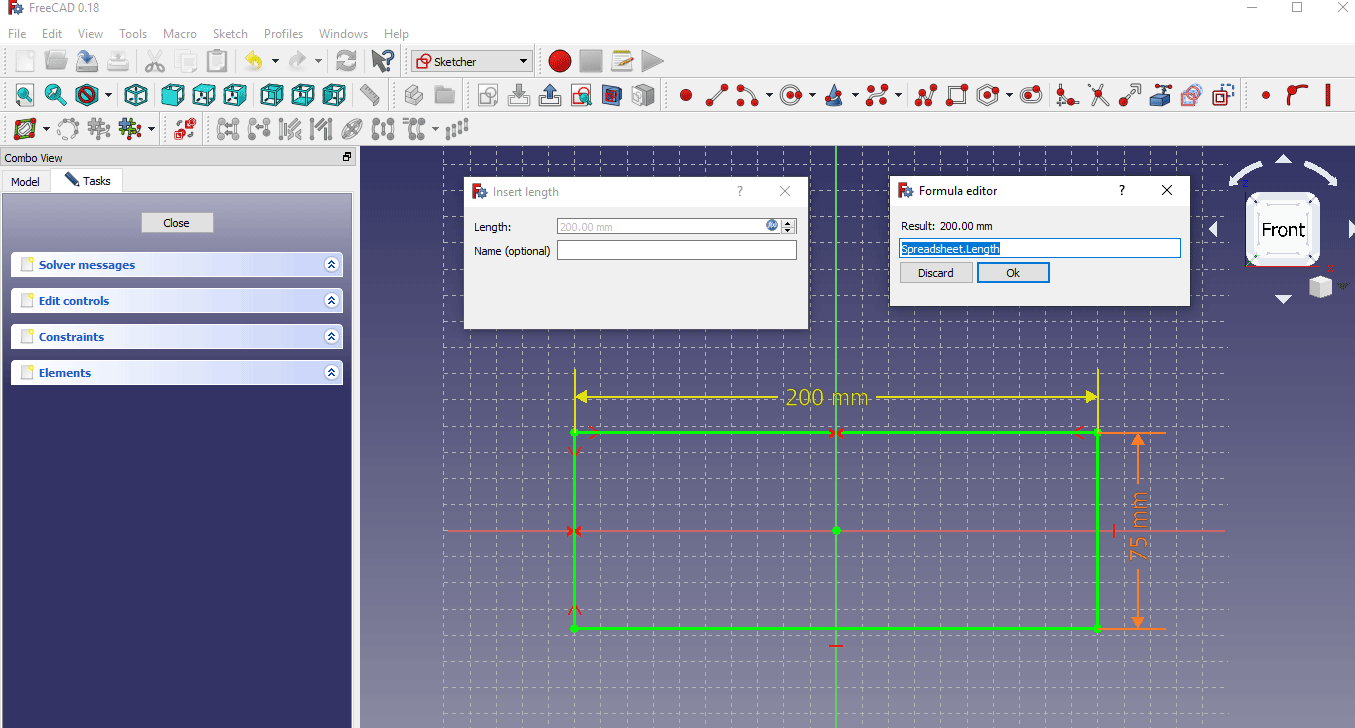This screenshot has width=1355, height=728.
Task: Click Discard in the Formula editor
Action: pos(936,273)
